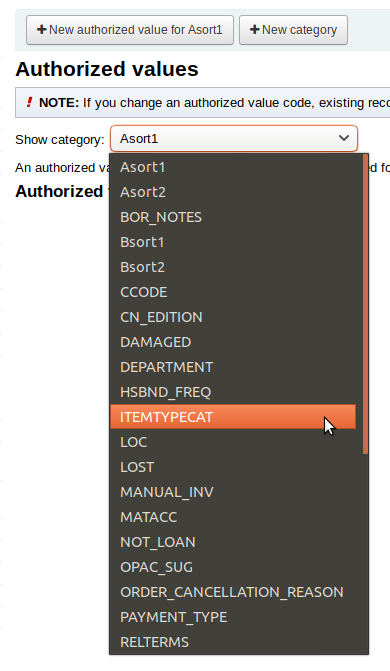Select the CCODE category option

tap(233, 292)
